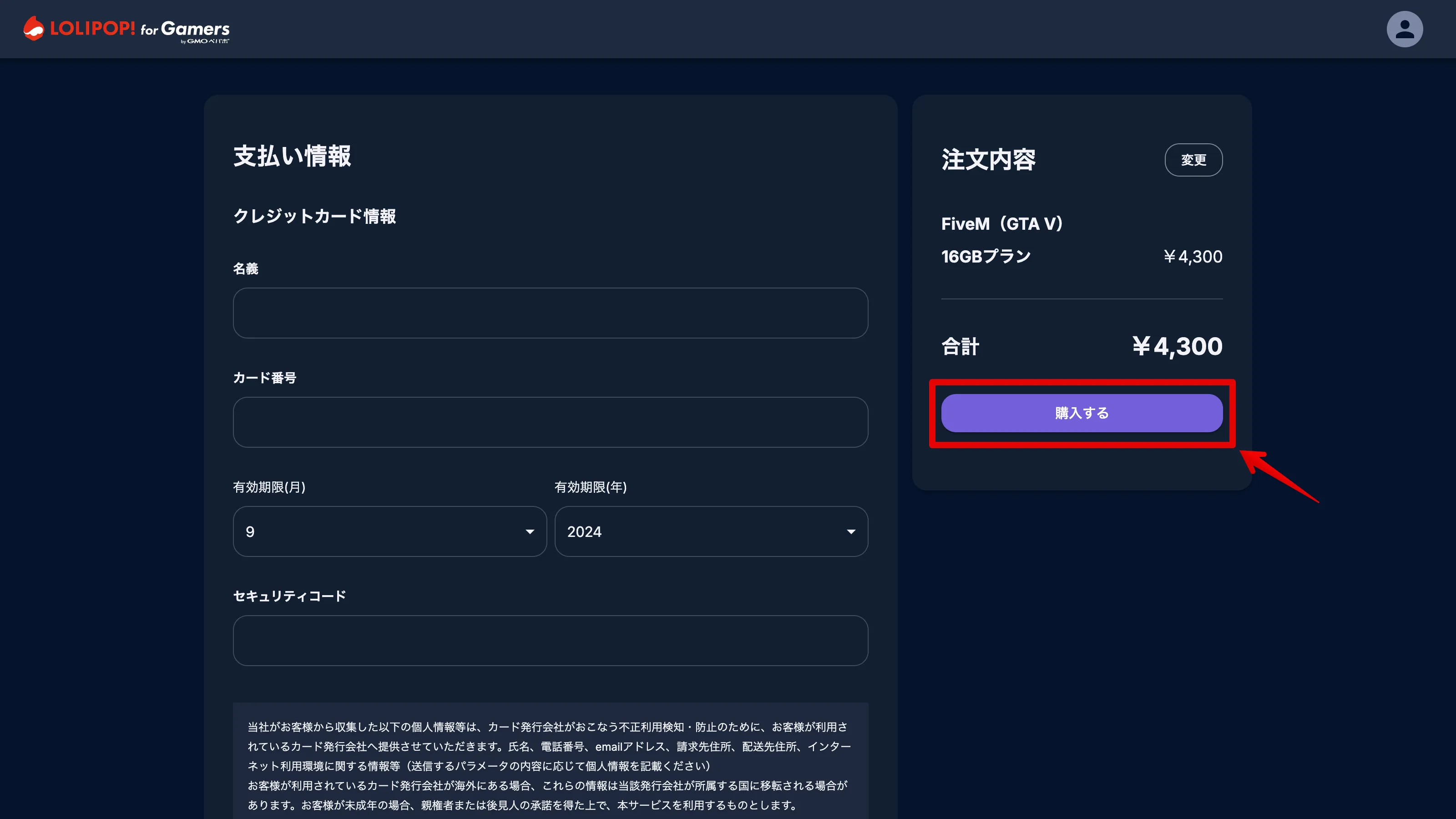Open the 有効期限(月) month dropdown
The width and height of the screenshot is (1456, 819).
[x=389, y=531]
